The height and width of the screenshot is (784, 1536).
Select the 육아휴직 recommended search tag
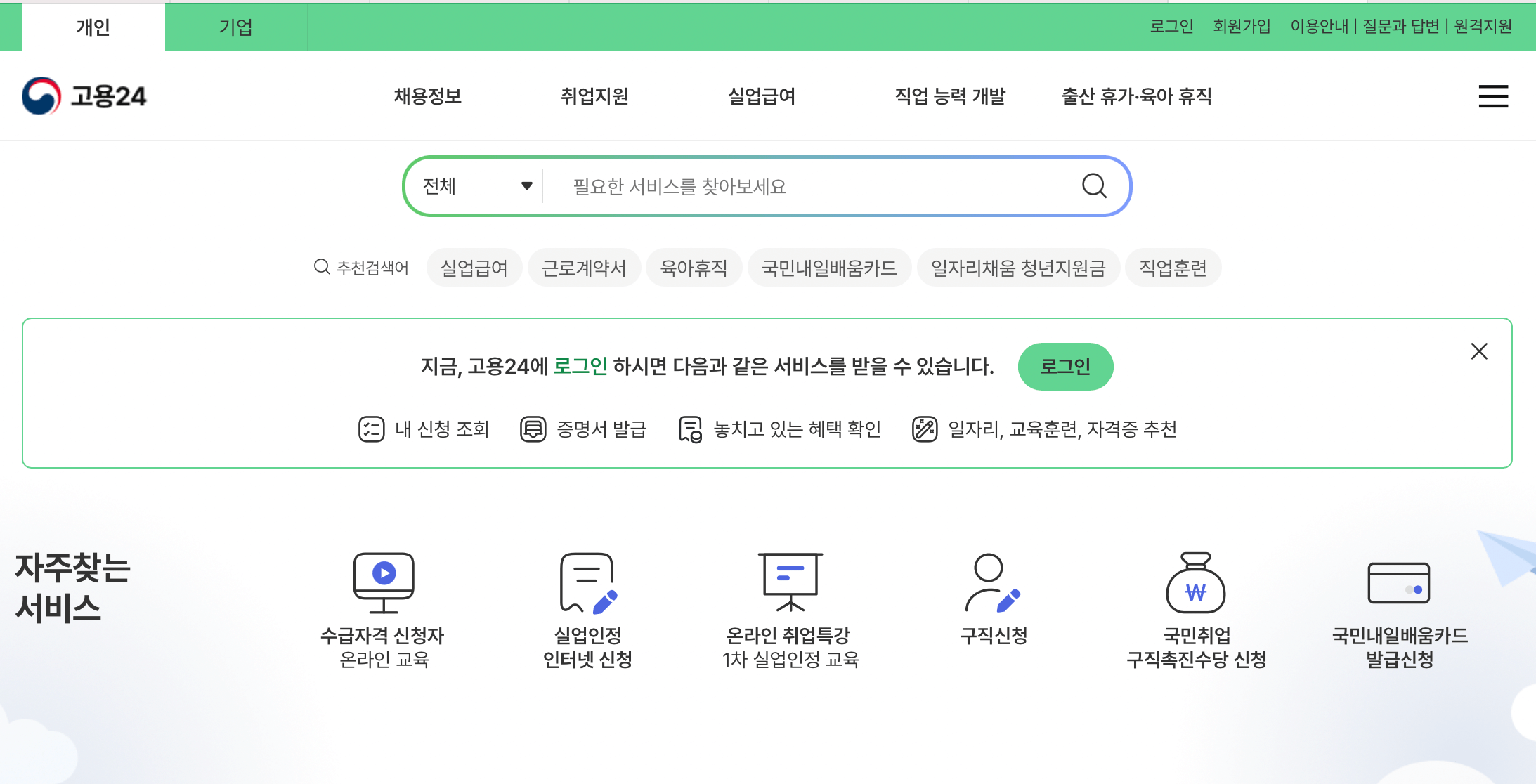pyautogui.click(x=694, y=267)
